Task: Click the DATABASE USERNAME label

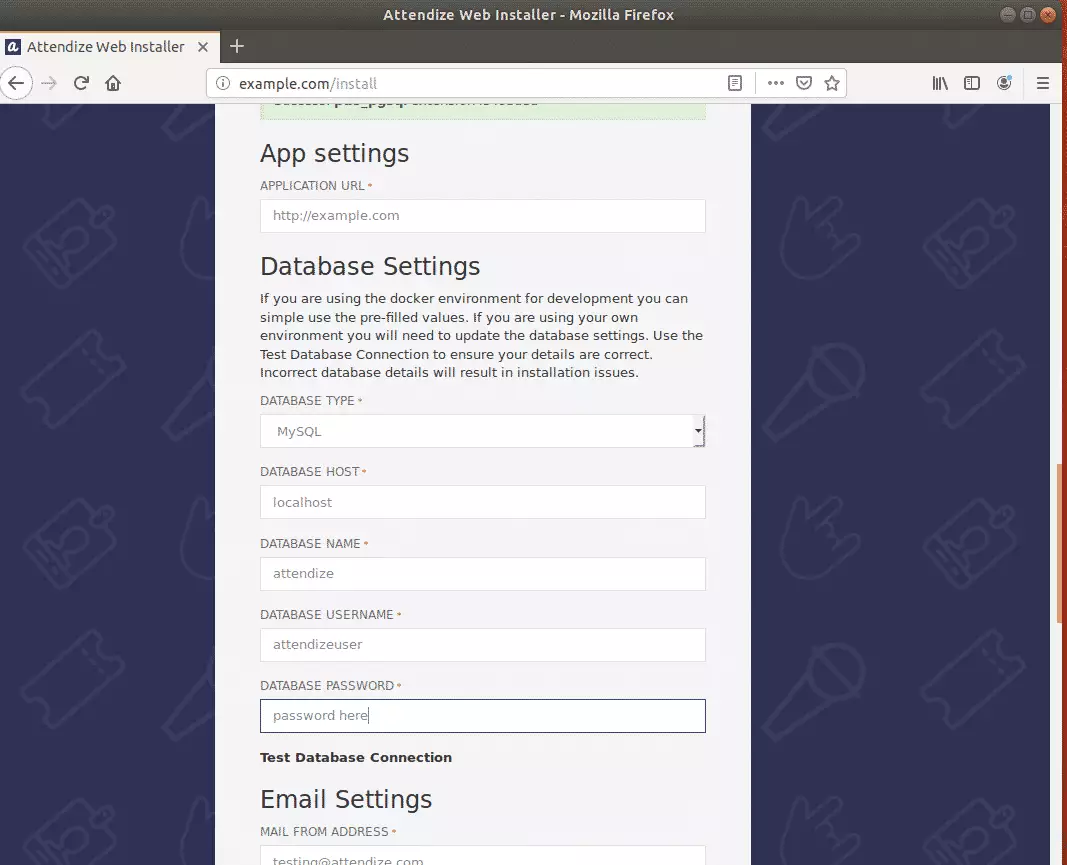Action: pyautogui.click(x=327, y=615)
